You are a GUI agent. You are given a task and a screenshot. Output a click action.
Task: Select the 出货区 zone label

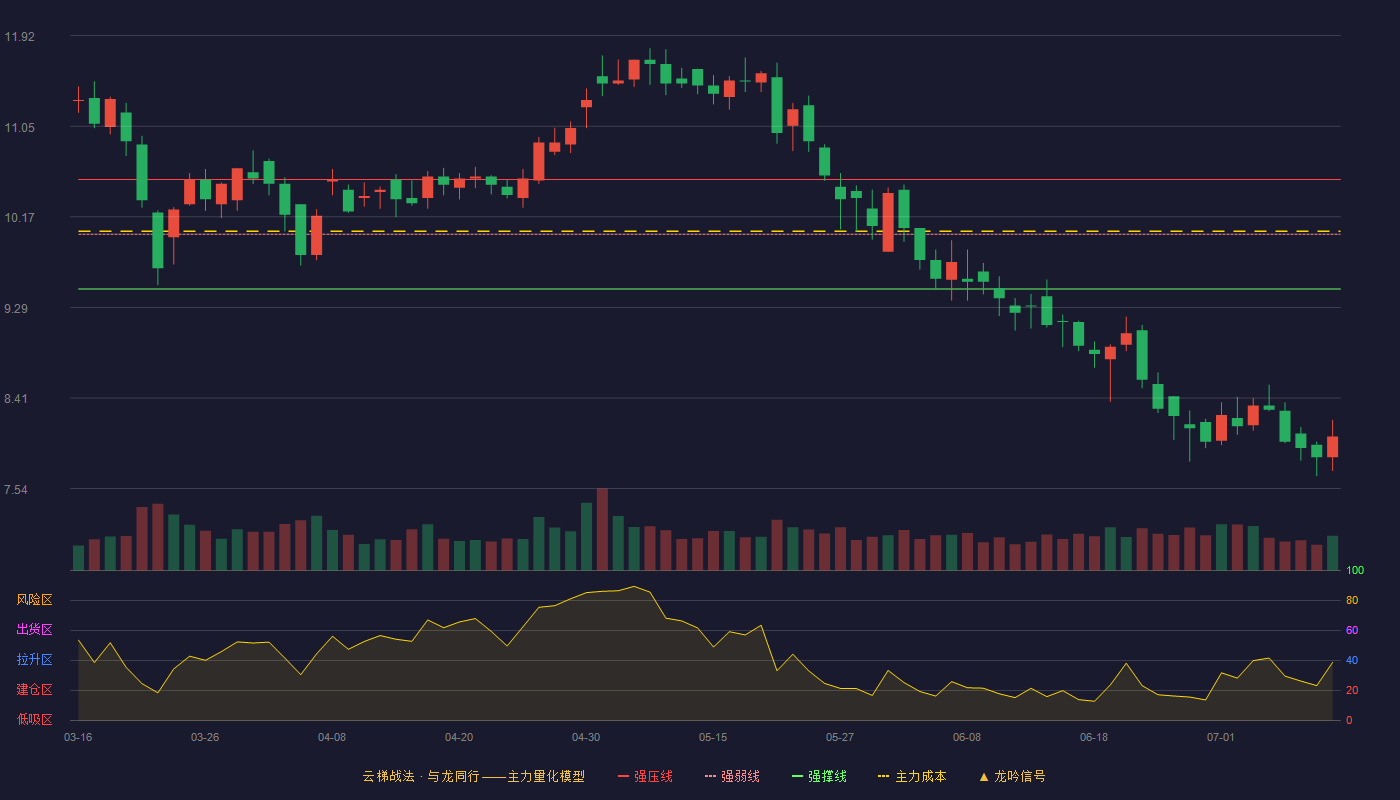[34, 630]
